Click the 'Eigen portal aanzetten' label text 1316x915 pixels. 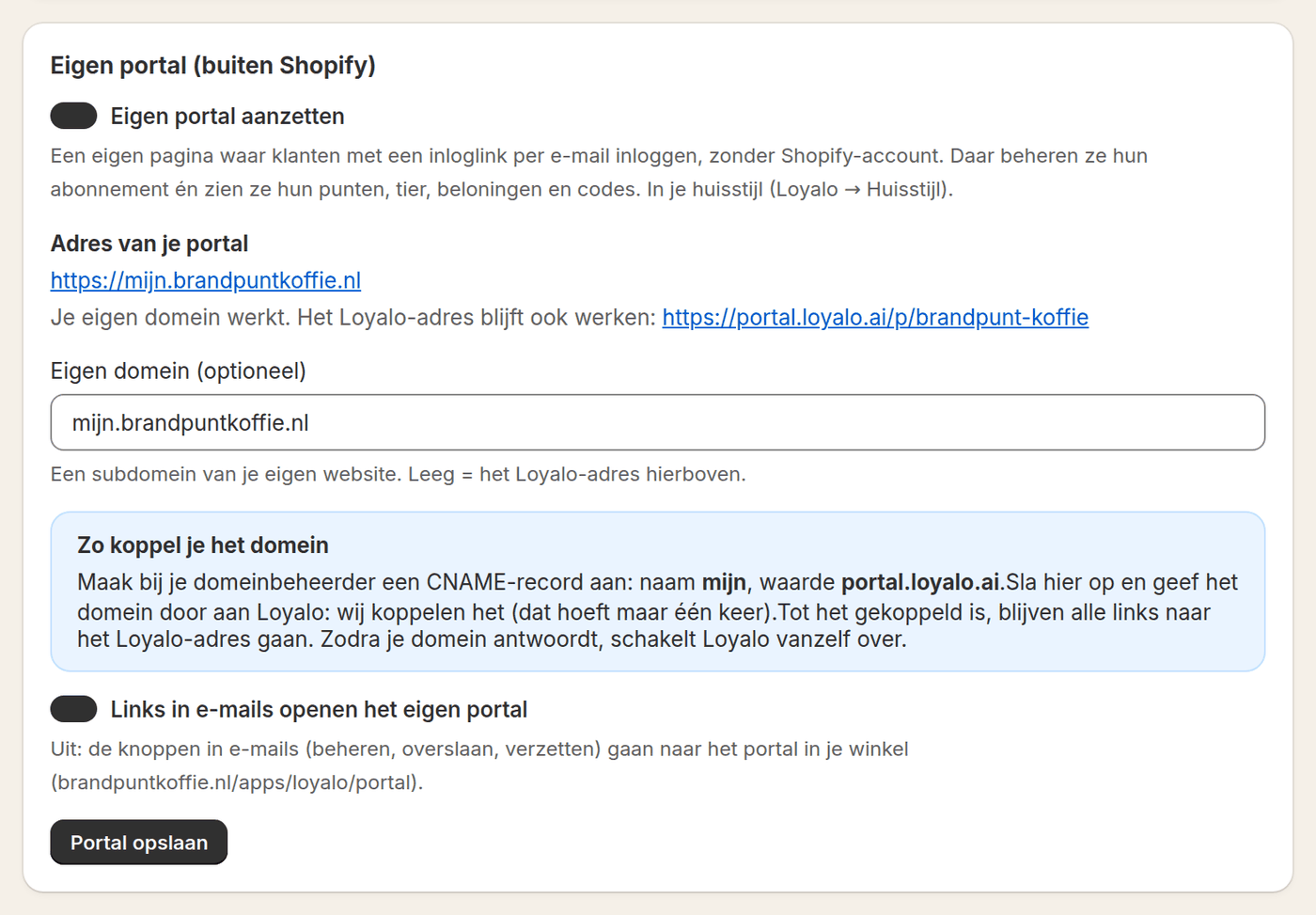(227, 116)
